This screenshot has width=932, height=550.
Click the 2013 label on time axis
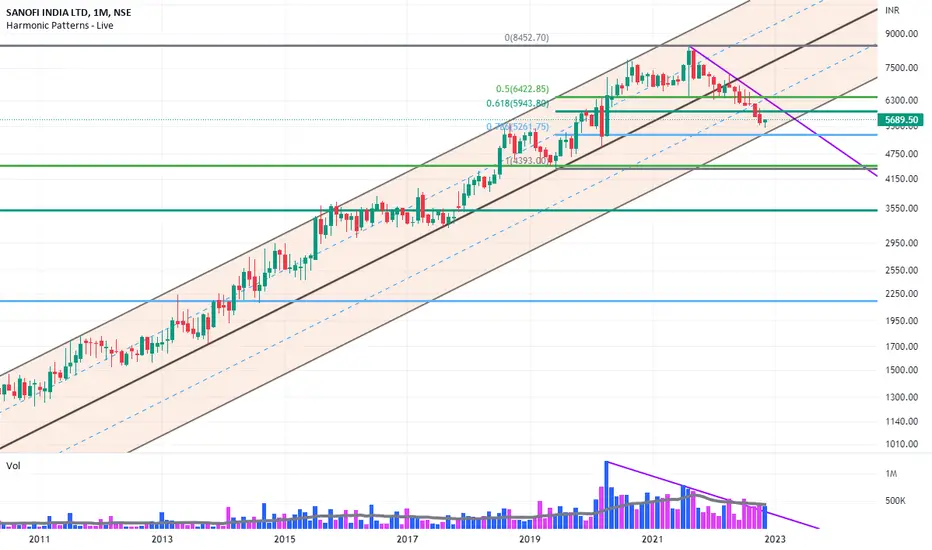tap(162, 539)
